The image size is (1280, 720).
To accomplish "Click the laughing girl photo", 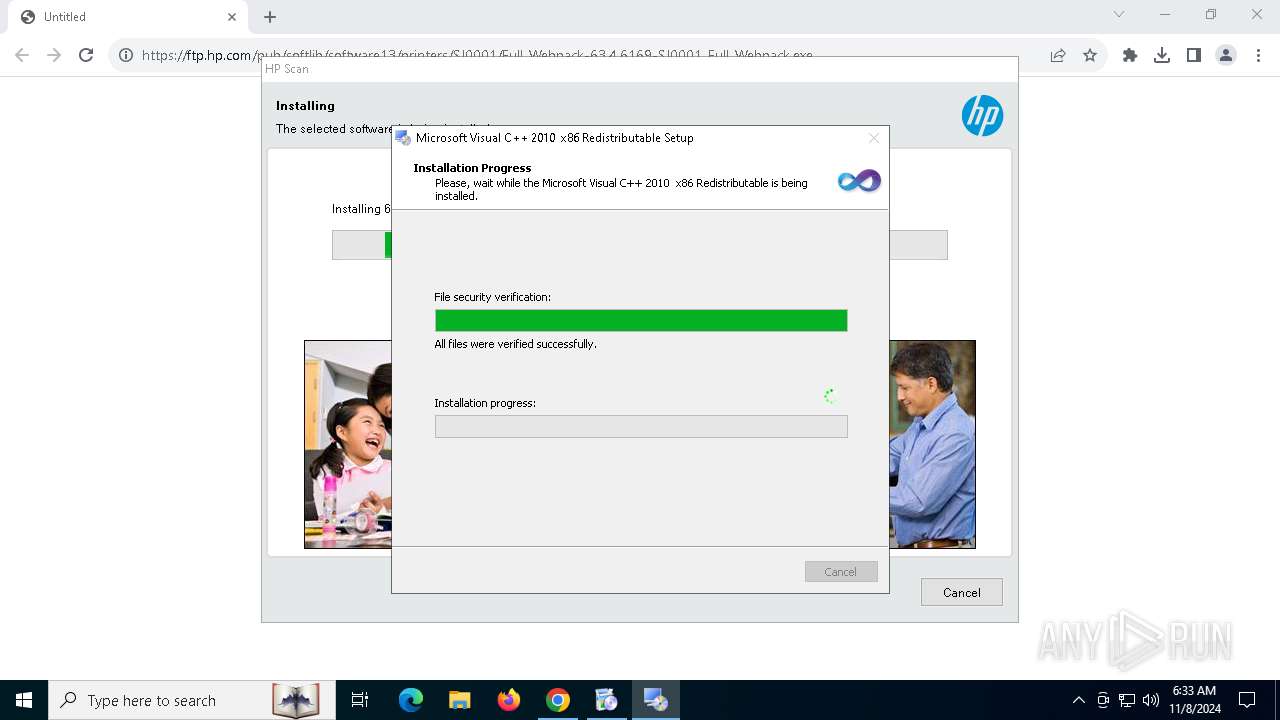I will click(348, 445).
